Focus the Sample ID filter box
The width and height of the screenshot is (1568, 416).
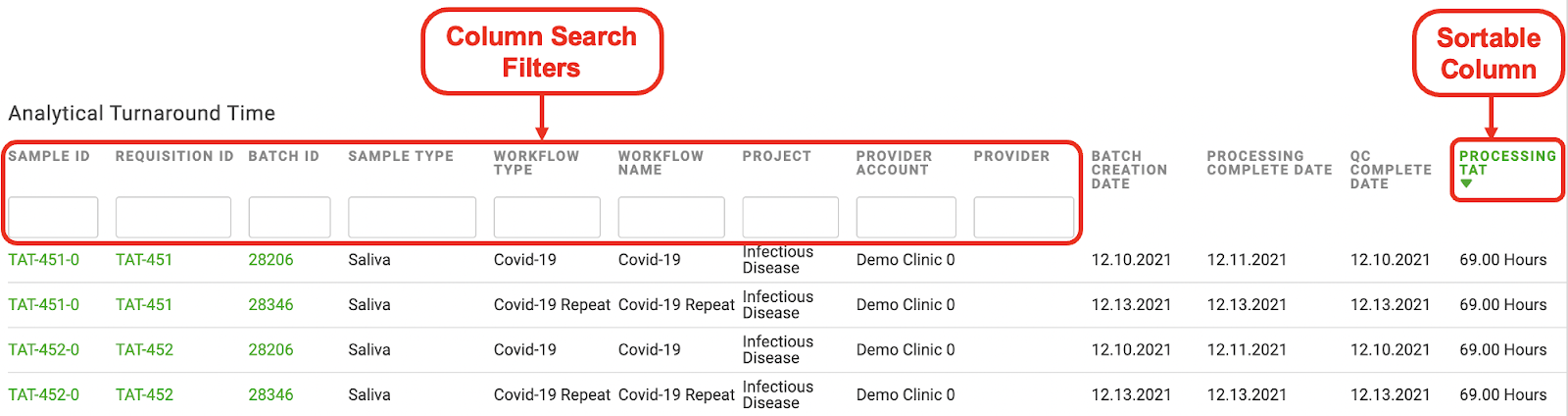(x=53, y=217)
